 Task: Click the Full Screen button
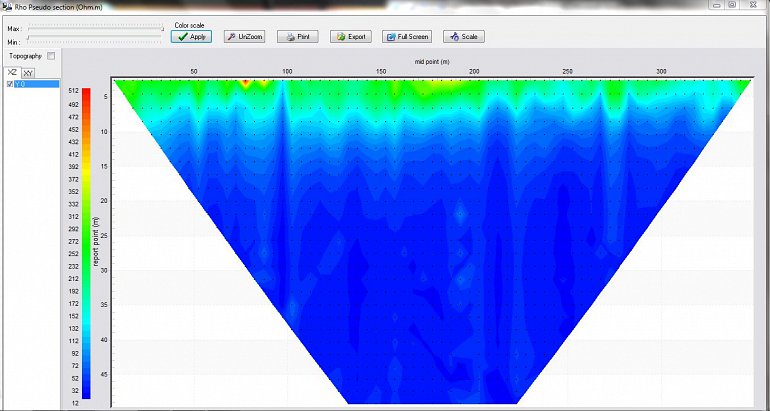[x=407, y=37]
